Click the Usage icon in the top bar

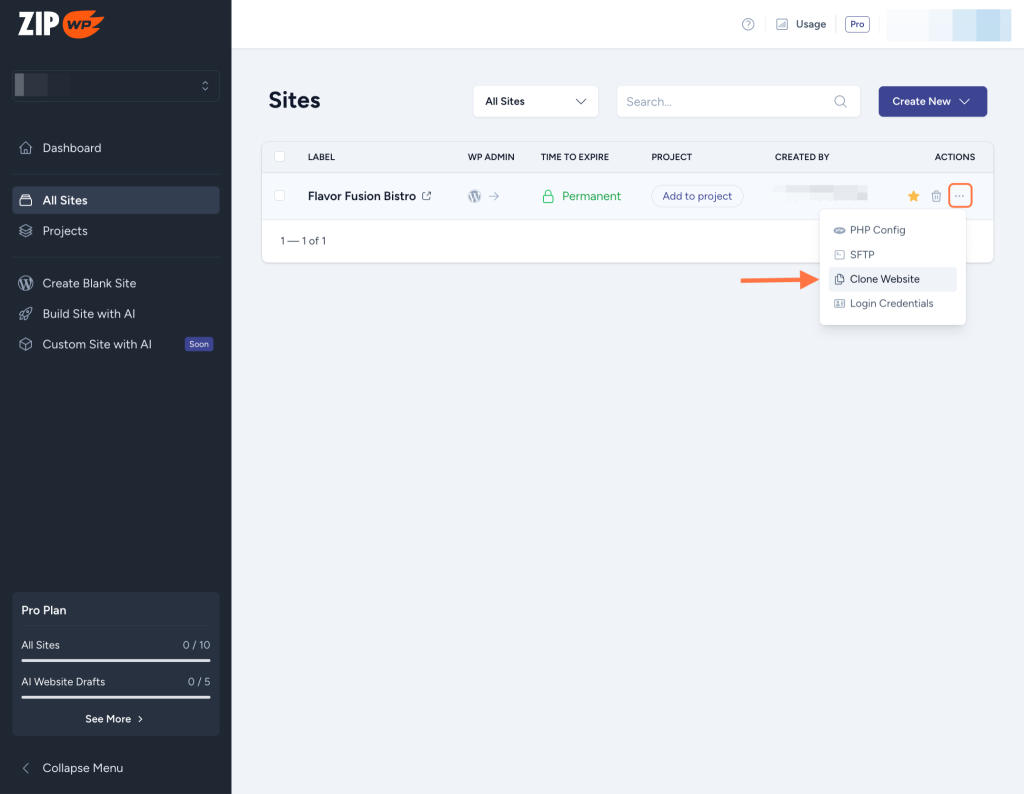781,23
